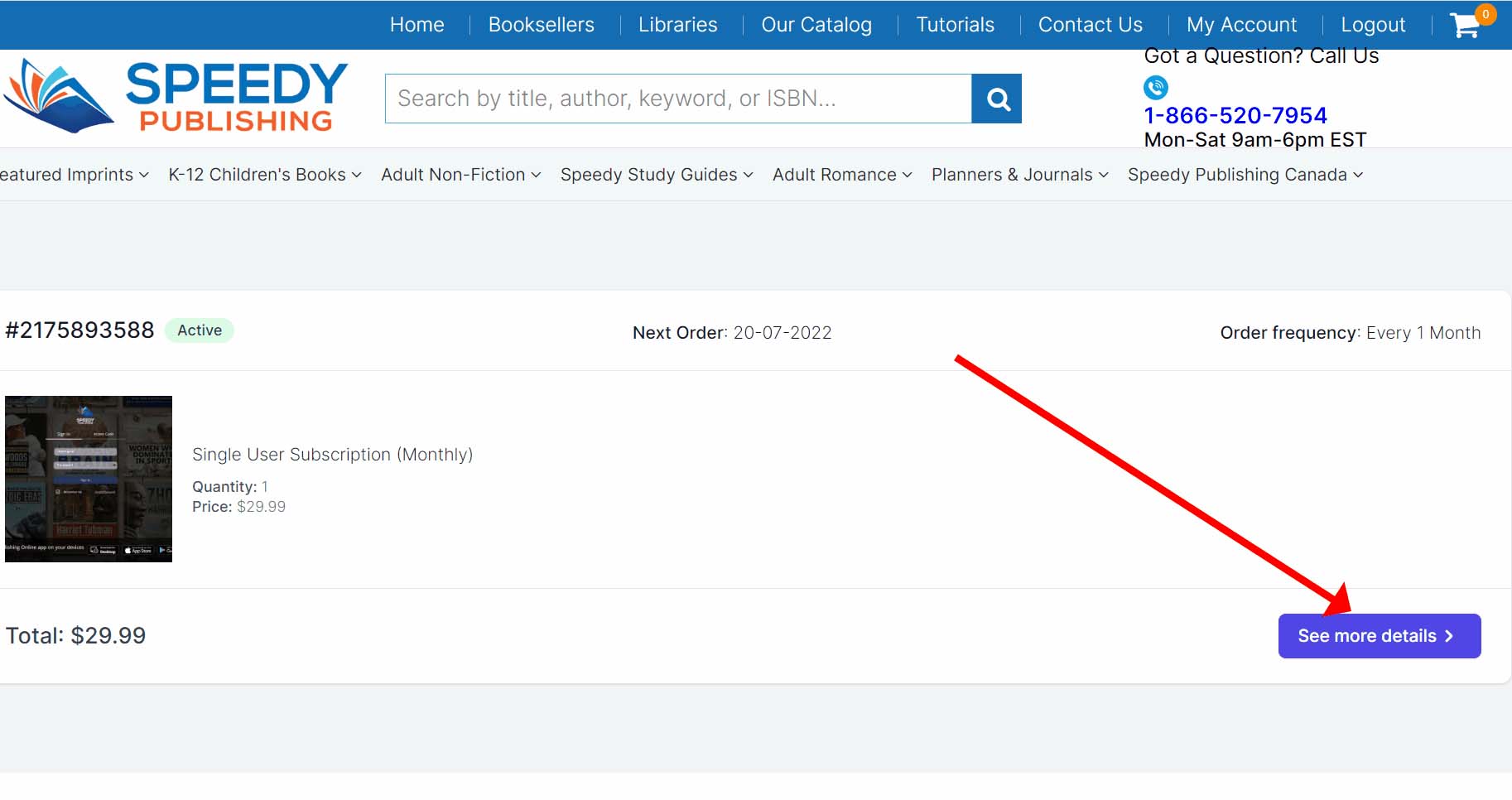Expand Speedy Study Guides menu
This screenshot has height=800, width=1512.
tap(657, 175)
